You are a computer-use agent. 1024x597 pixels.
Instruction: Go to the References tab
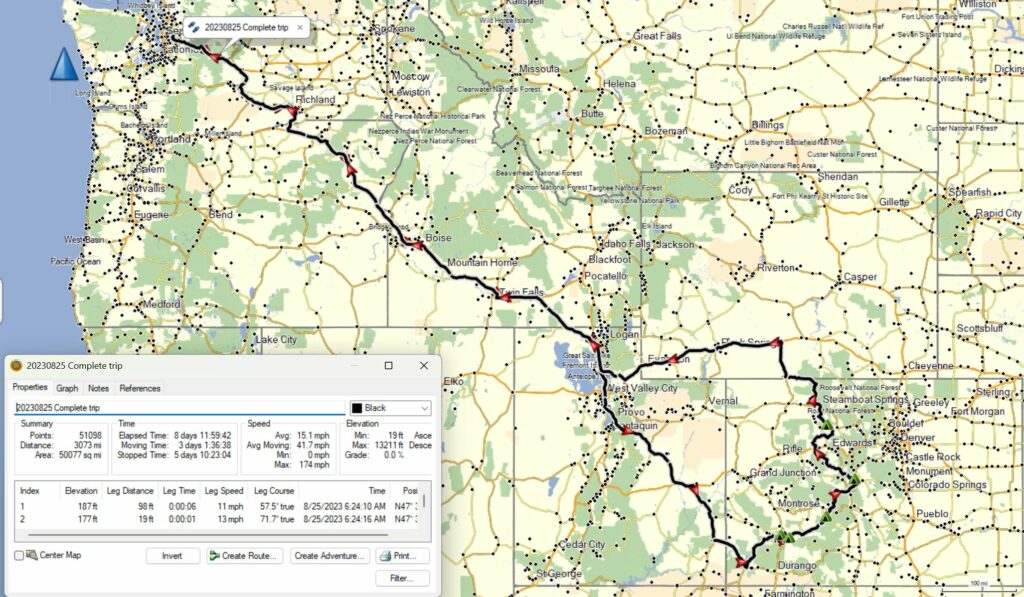coord(139,388)
